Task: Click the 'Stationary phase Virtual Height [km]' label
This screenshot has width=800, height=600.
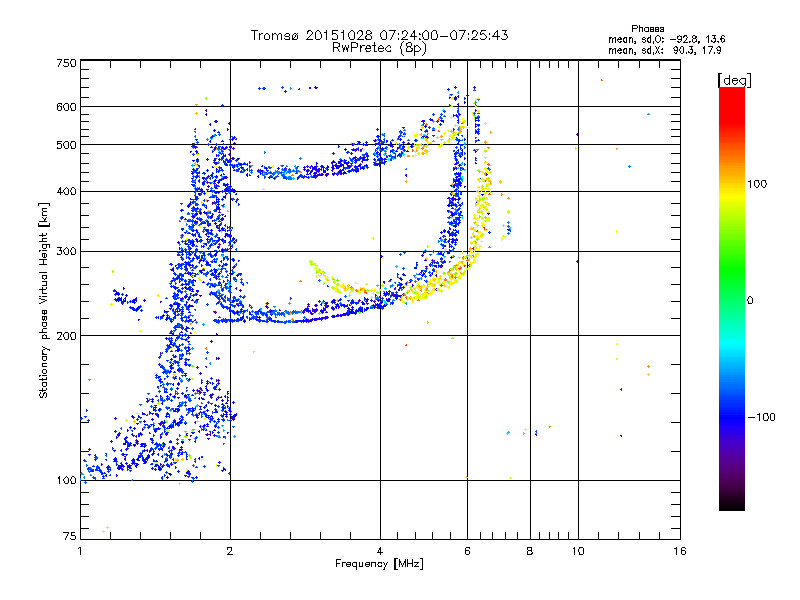Action: [x=44, y=300]
